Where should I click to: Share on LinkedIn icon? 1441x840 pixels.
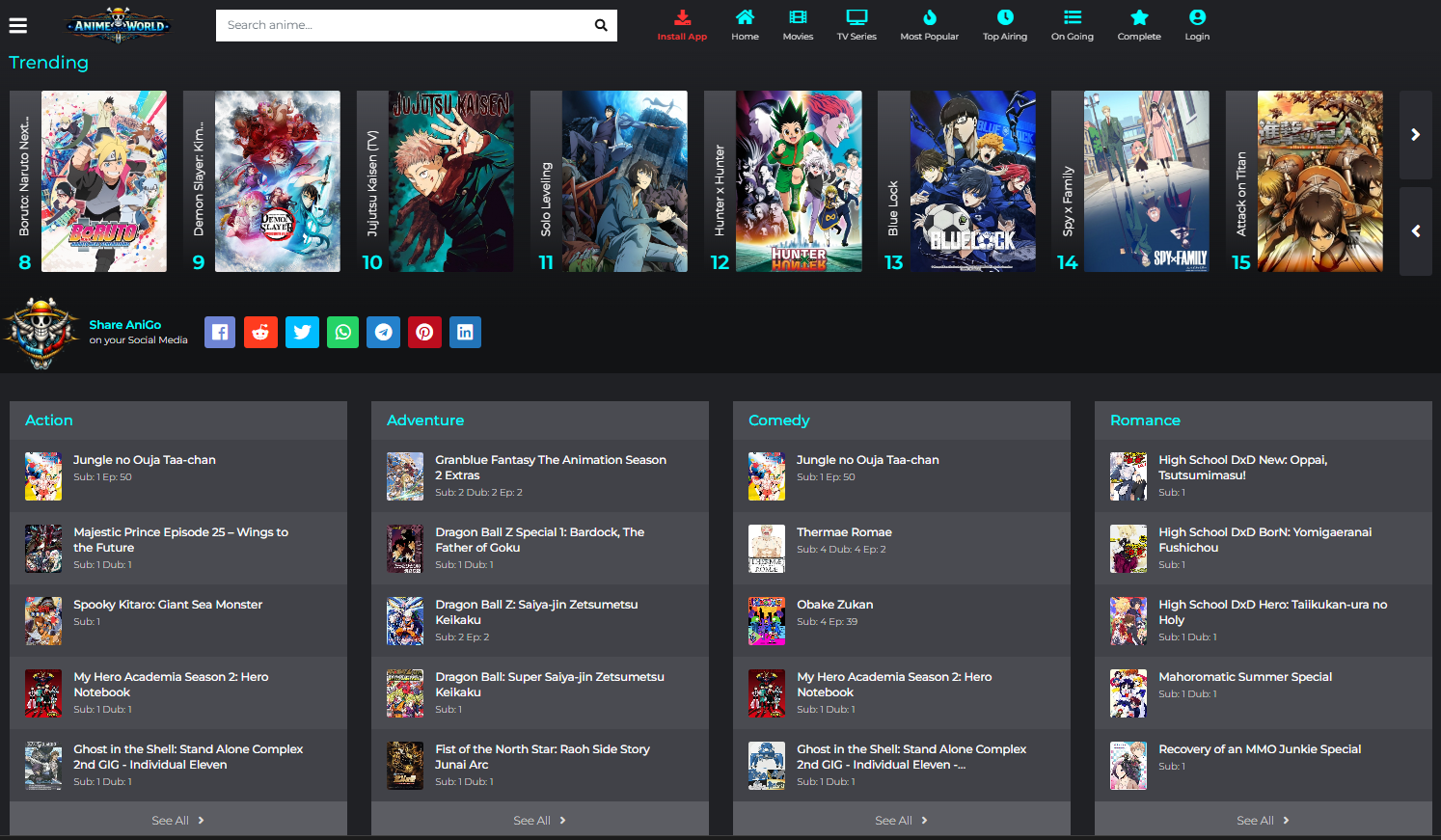tap(465, 332)
